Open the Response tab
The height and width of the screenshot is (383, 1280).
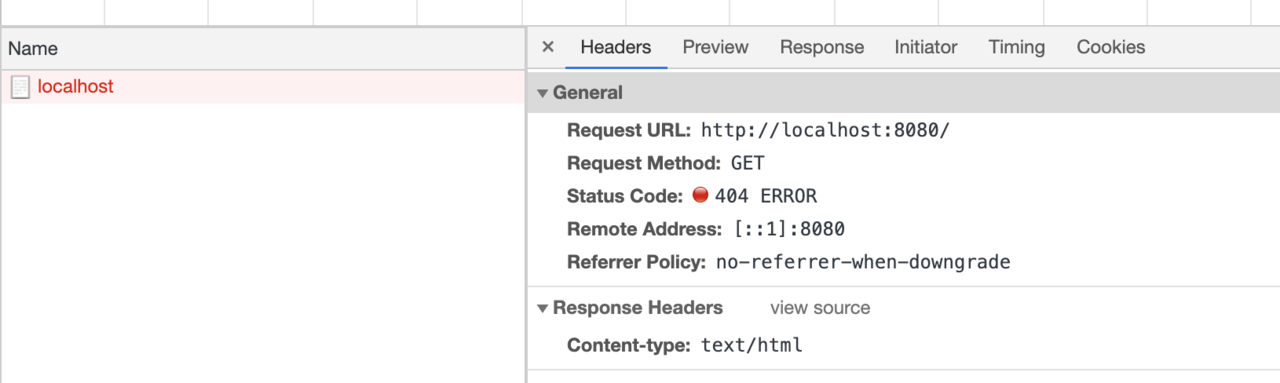pyautogui.click(x=822, y=47)
